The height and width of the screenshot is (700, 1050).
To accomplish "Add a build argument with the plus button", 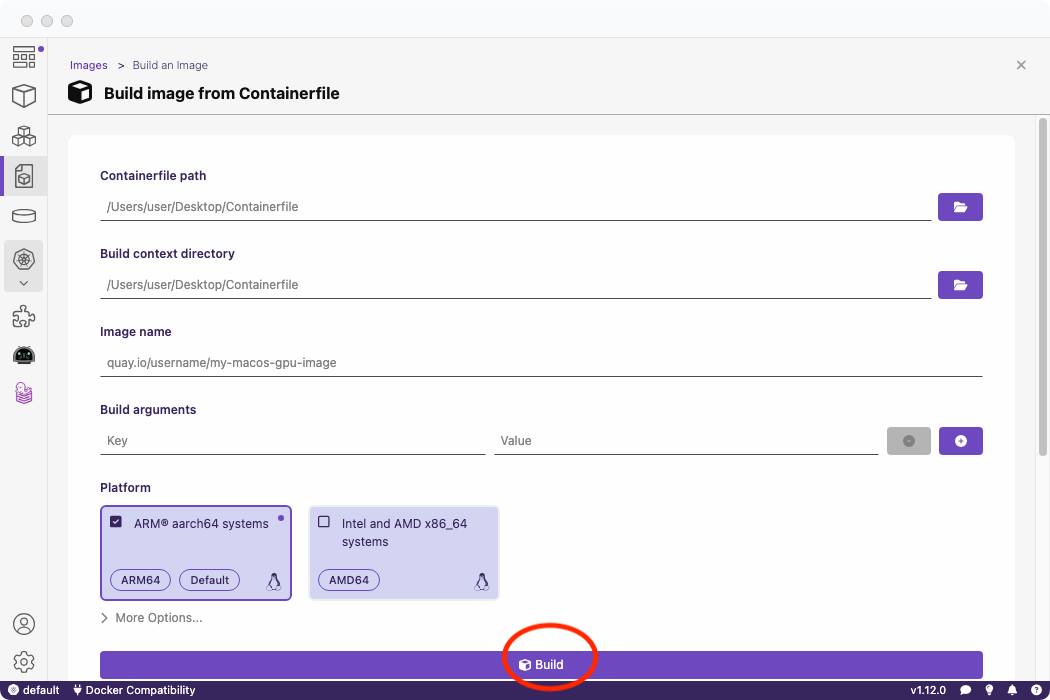I will [960, 441].
